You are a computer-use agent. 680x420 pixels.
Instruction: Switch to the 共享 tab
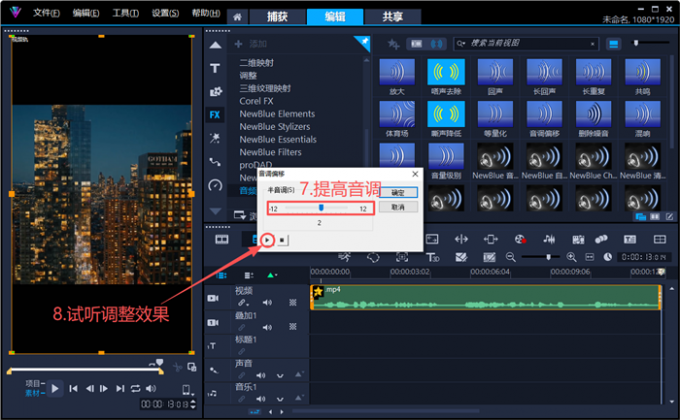click(x=392, y=16)
